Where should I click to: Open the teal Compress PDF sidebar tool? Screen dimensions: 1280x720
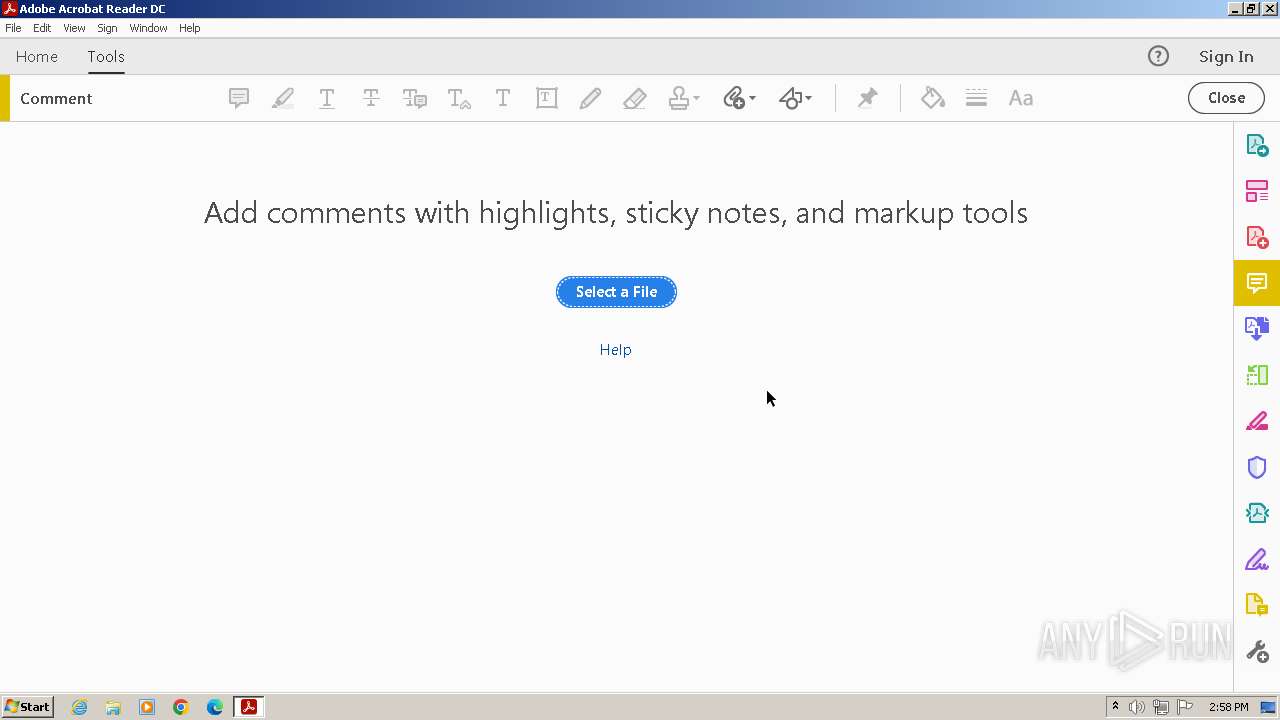1257,513
